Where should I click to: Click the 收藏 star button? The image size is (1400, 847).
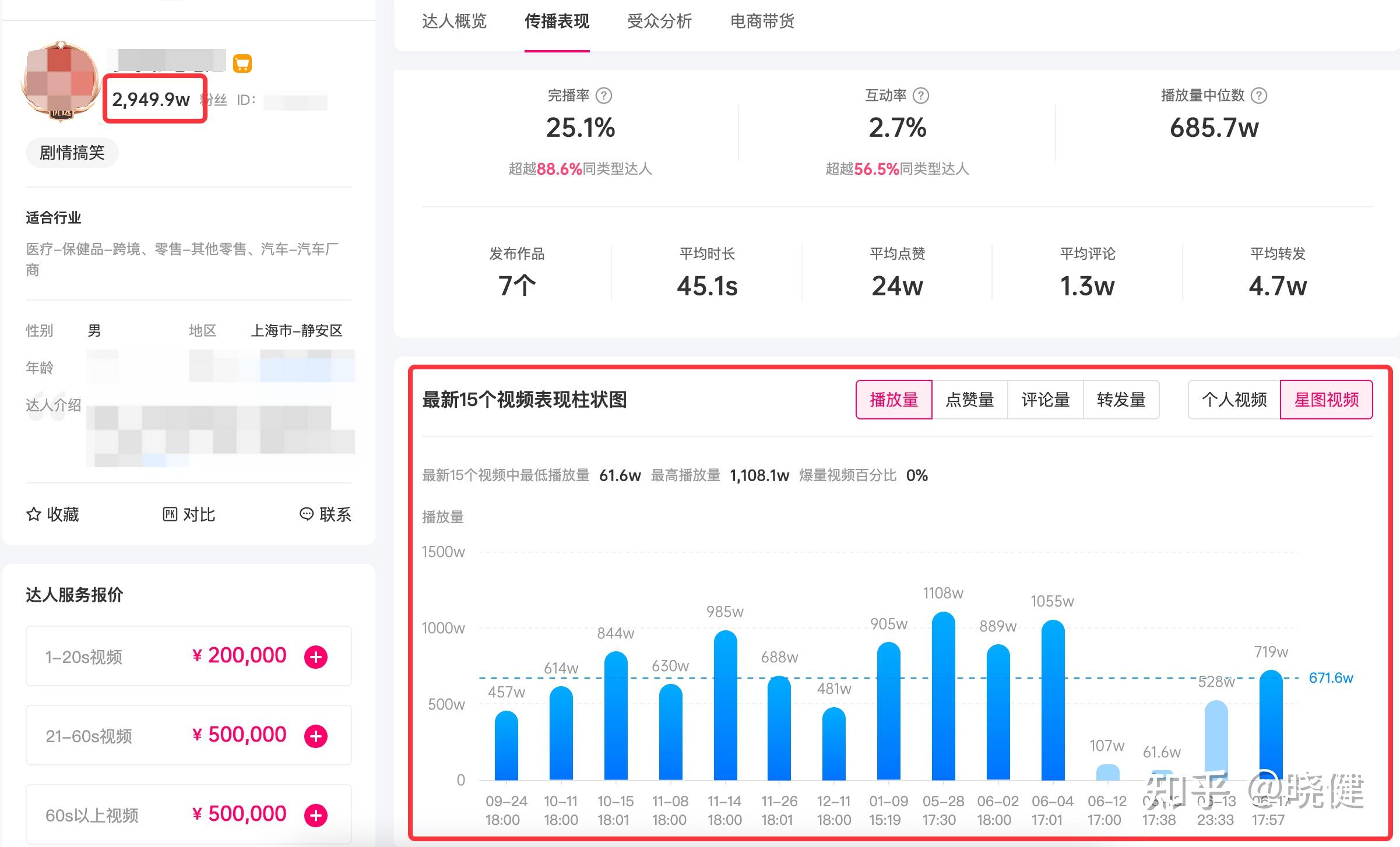pos(52,514)
